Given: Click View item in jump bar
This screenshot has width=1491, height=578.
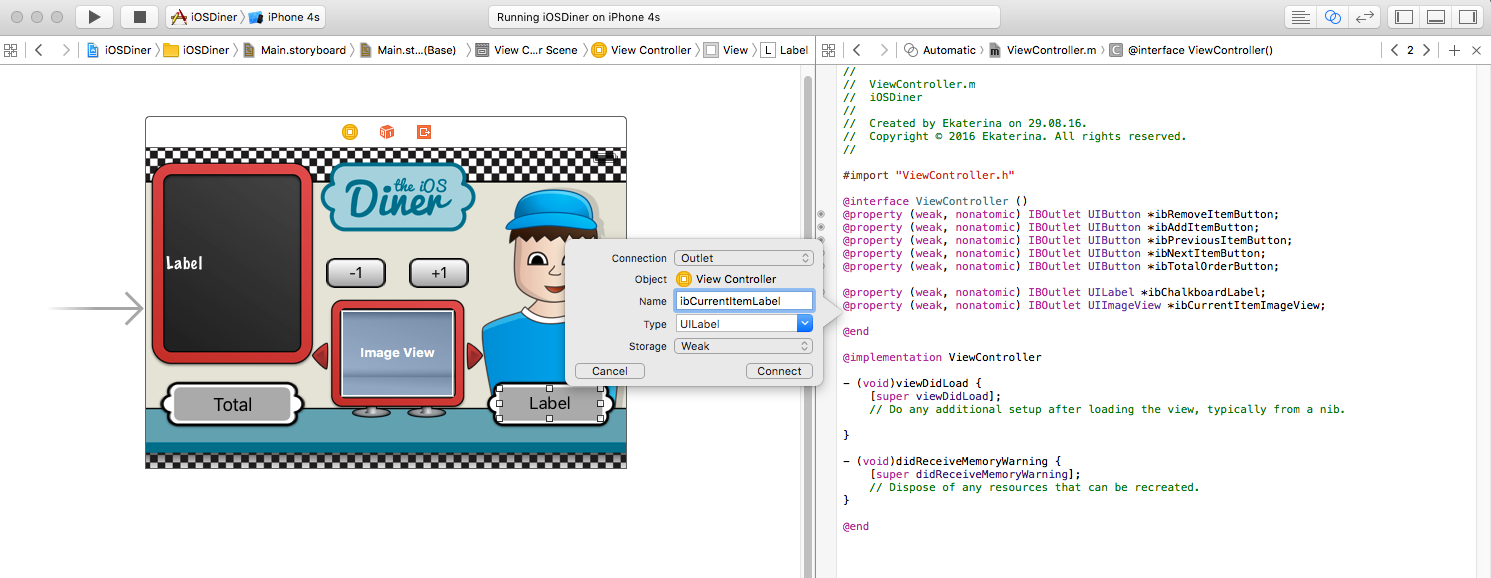Looking at the screenshot, I should (x=727, y=50).
